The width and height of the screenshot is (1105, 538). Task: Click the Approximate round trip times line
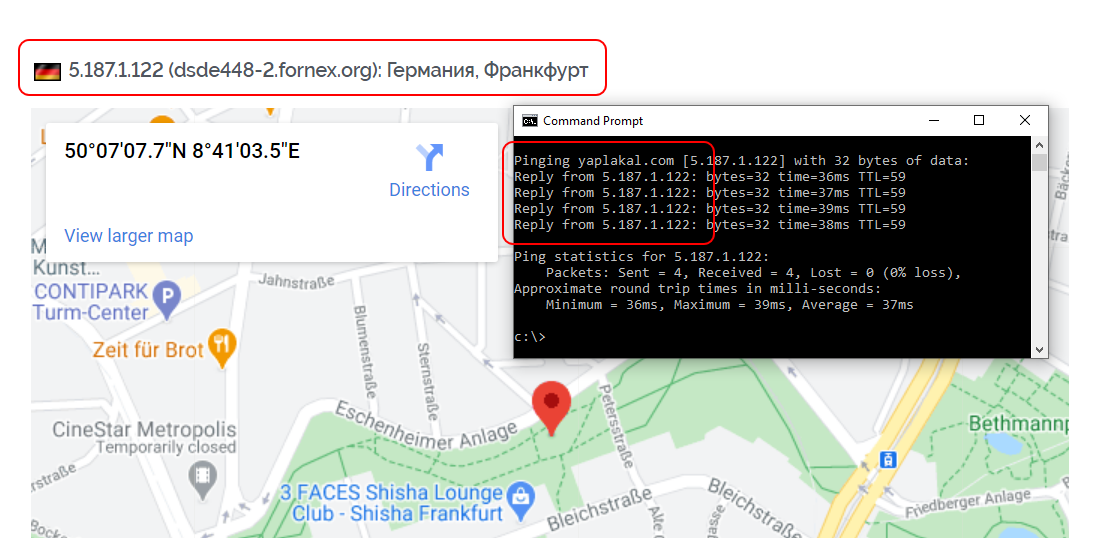click(698, 288)
